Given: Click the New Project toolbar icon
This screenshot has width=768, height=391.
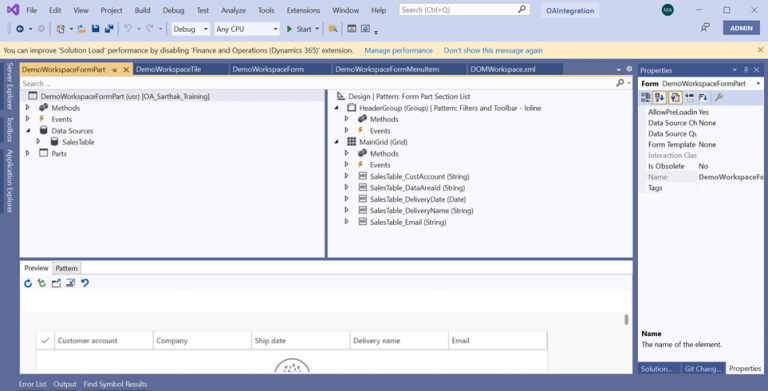Looking at the screenshot, I should pos(60,29).
